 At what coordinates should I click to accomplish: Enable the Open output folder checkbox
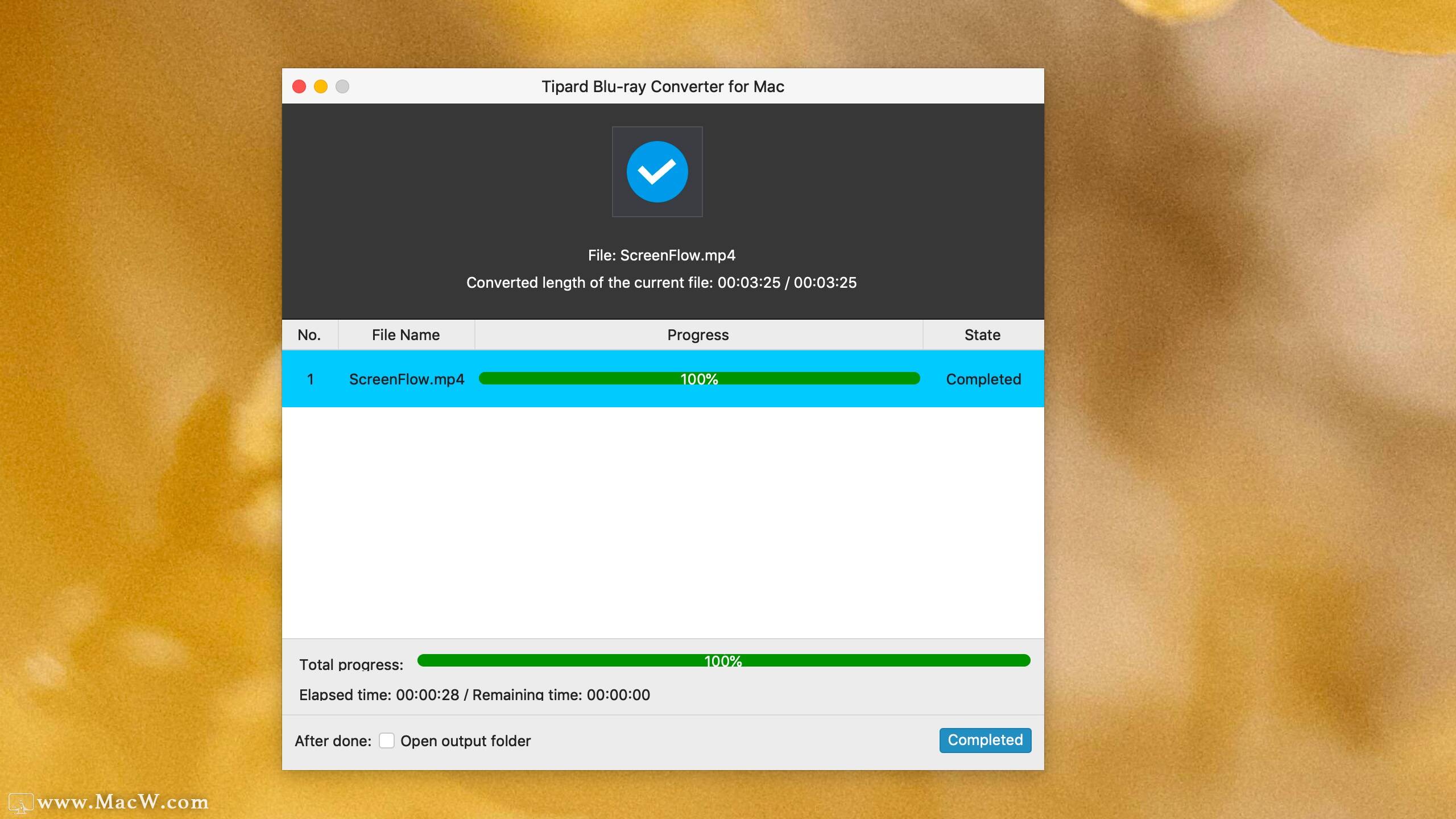coord(387,741)
